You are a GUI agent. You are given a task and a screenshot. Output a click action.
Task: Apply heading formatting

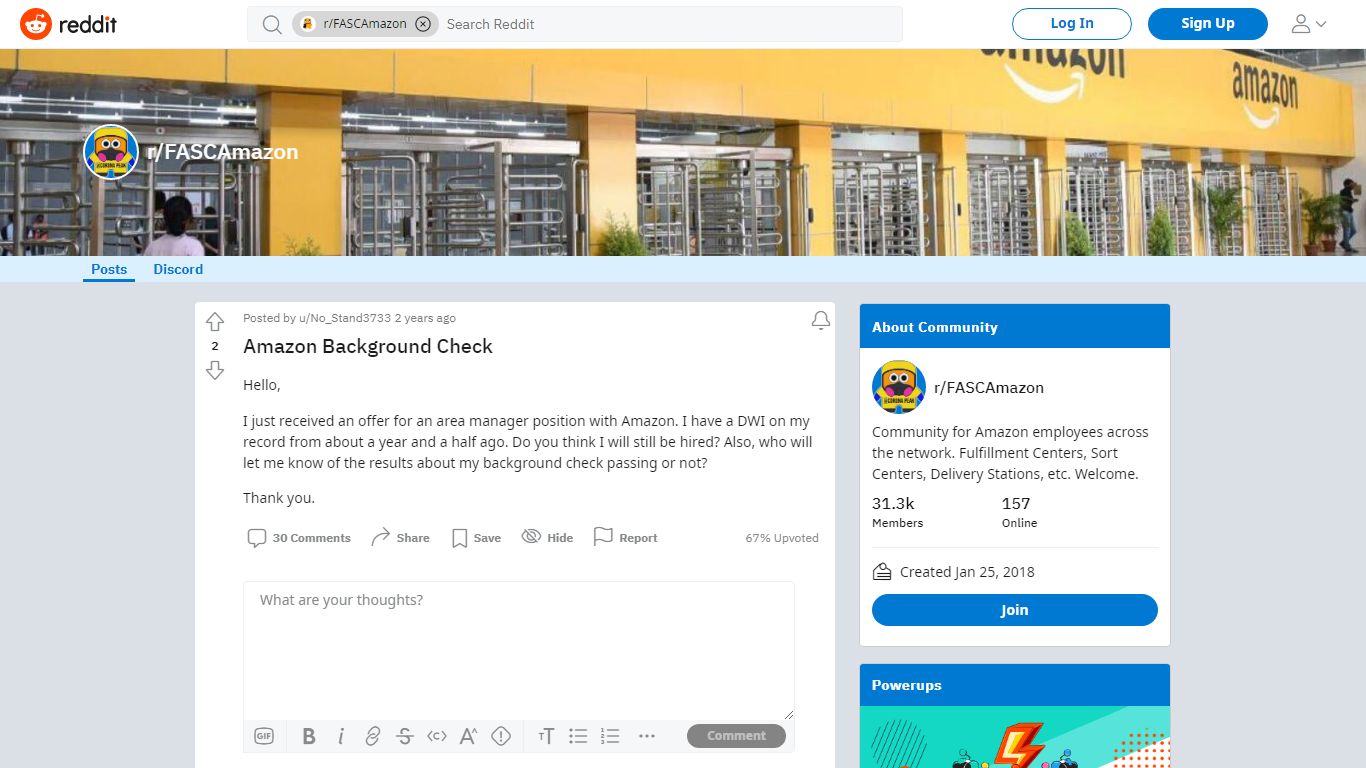click(x=546, y=736)
